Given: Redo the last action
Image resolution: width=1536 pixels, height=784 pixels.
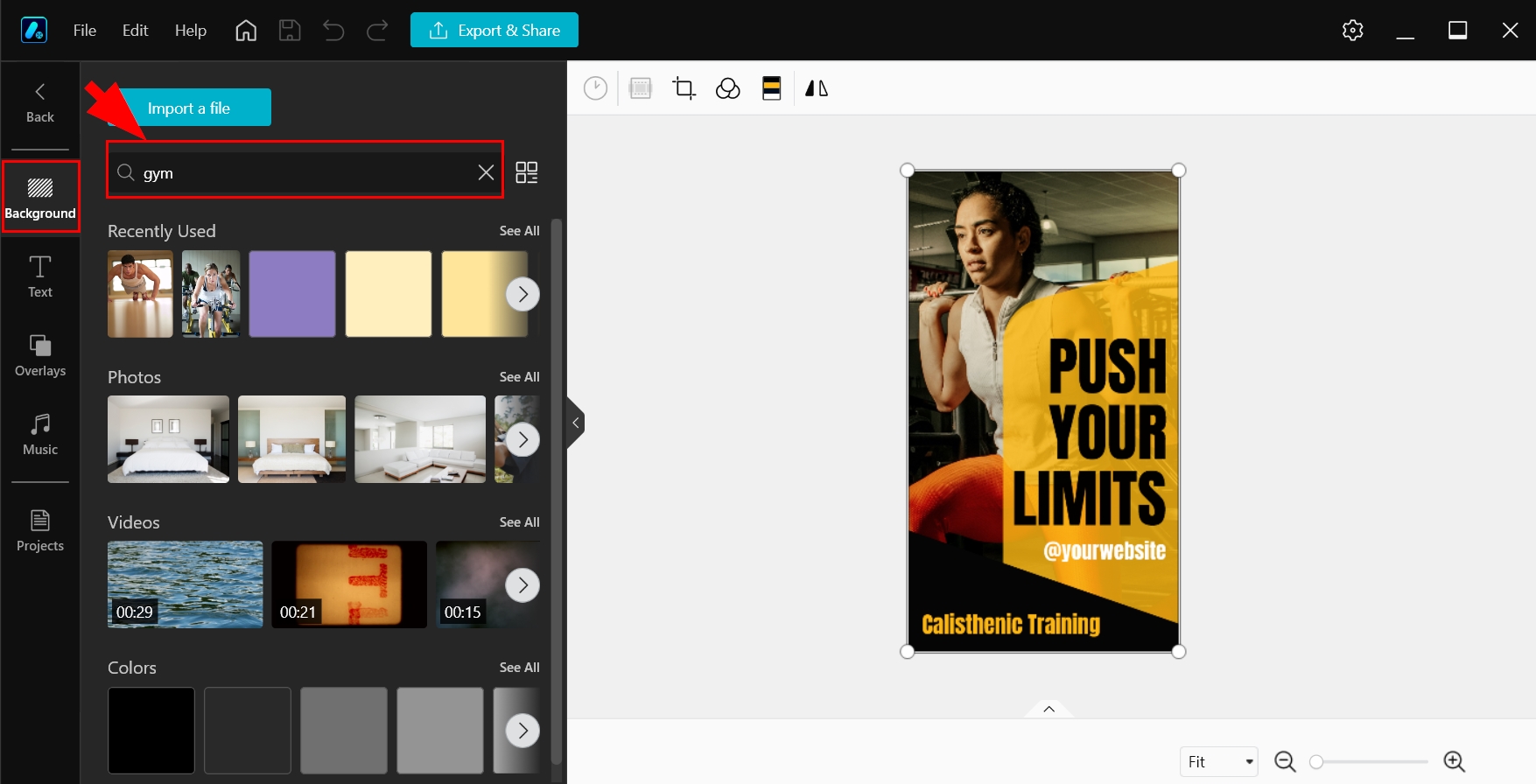Looking at the screenshot, I should tap(377, 31).
